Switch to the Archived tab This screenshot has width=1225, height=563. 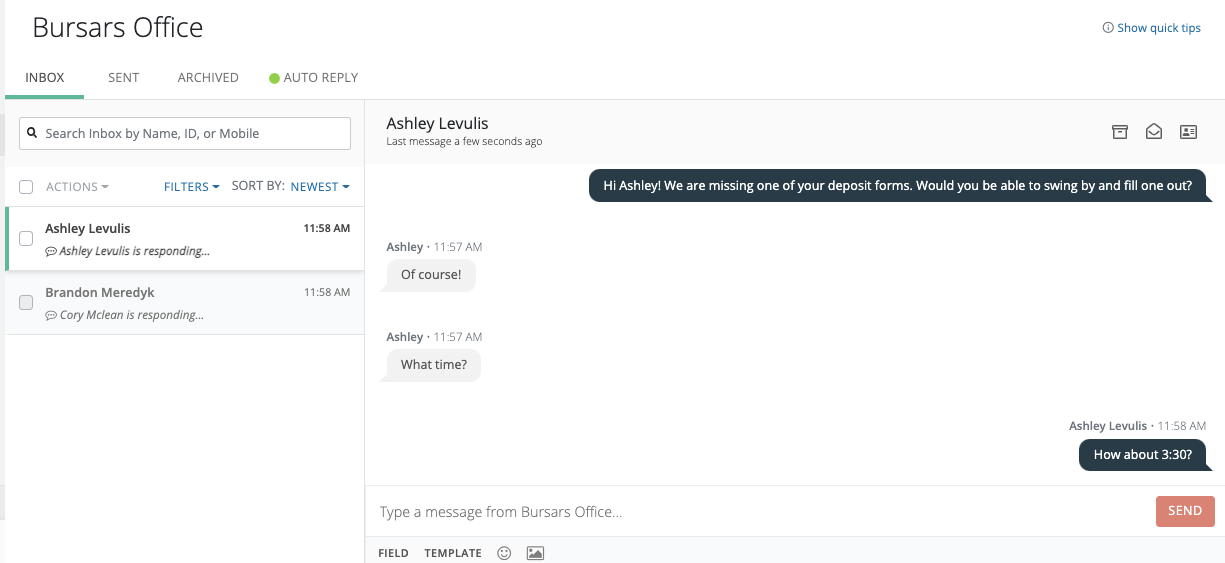208,78
